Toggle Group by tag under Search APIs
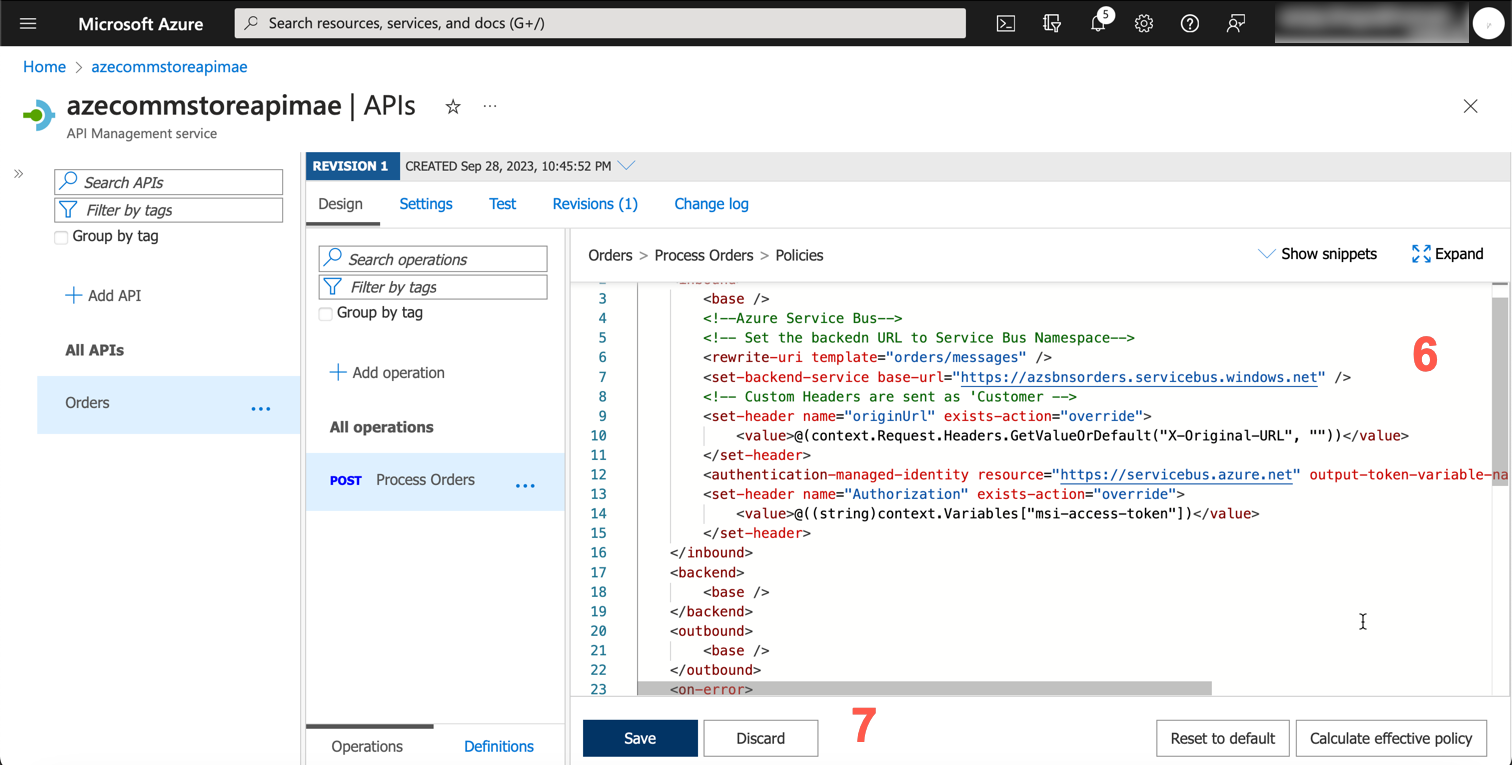The image size is (1512, 765). (x=61, y=237)
